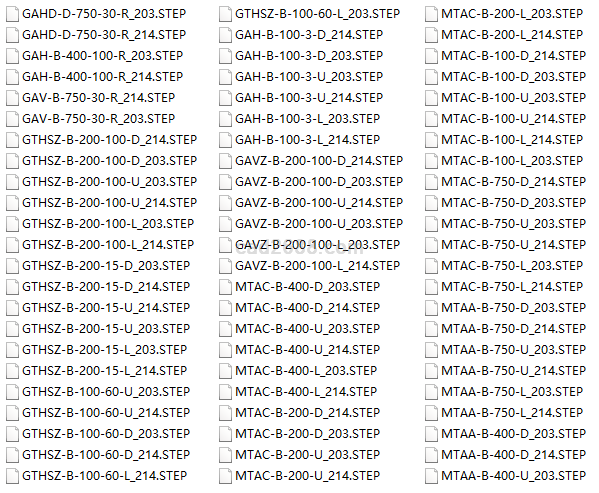Select GAVZ-B-200-100-L_214.STEP file

click(x=317, y=266)
